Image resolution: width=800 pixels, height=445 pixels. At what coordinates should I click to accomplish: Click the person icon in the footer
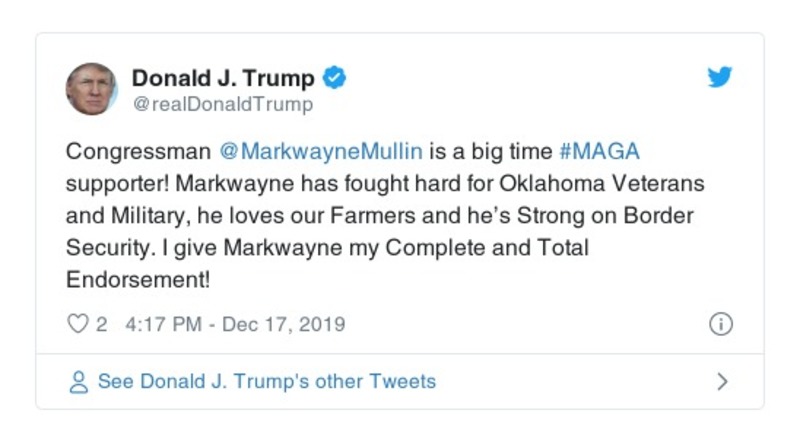pyautogui.click(x=78, y=382)
